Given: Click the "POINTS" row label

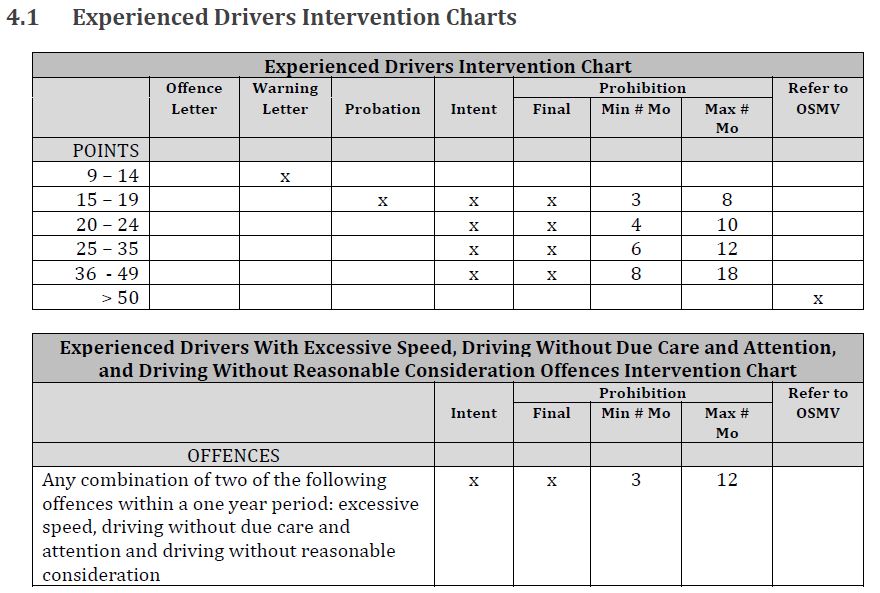Looking at the screenshot, I should (106, 151).
